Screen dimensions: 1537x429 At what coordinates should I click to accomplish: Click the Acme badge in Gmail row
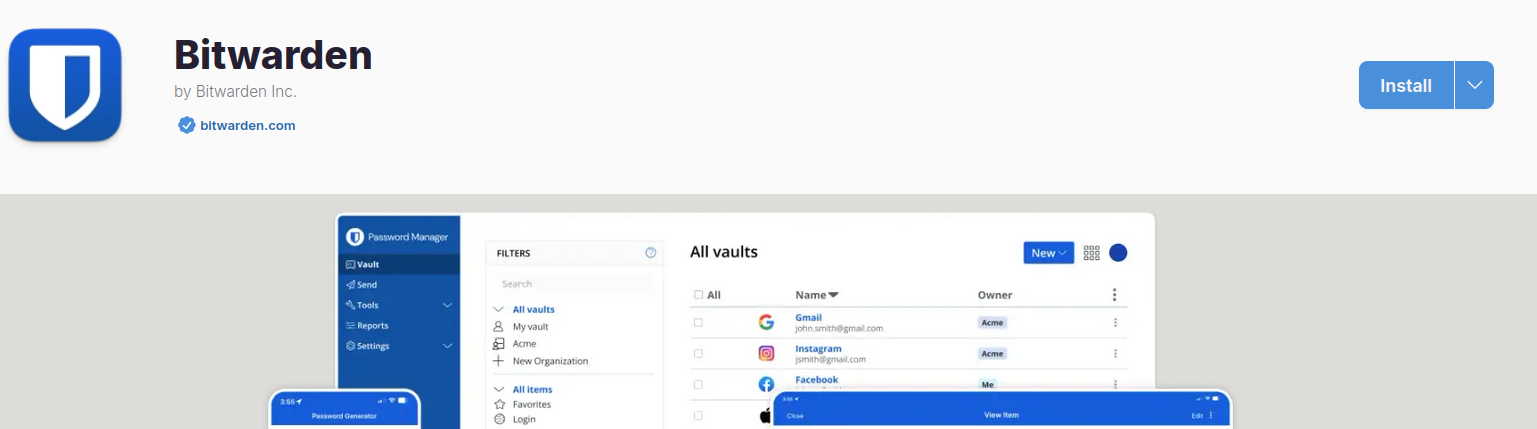pyautogui.click(x=992, y=323)
